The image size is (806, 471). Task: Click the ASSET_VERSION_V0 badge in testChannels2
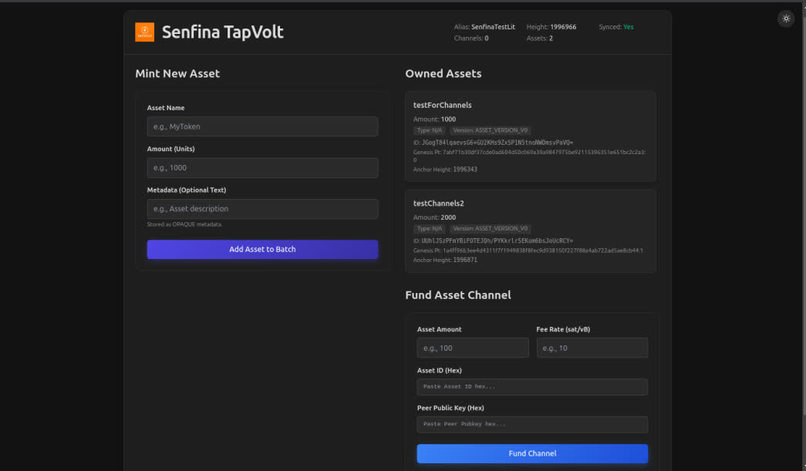point(490,228)
